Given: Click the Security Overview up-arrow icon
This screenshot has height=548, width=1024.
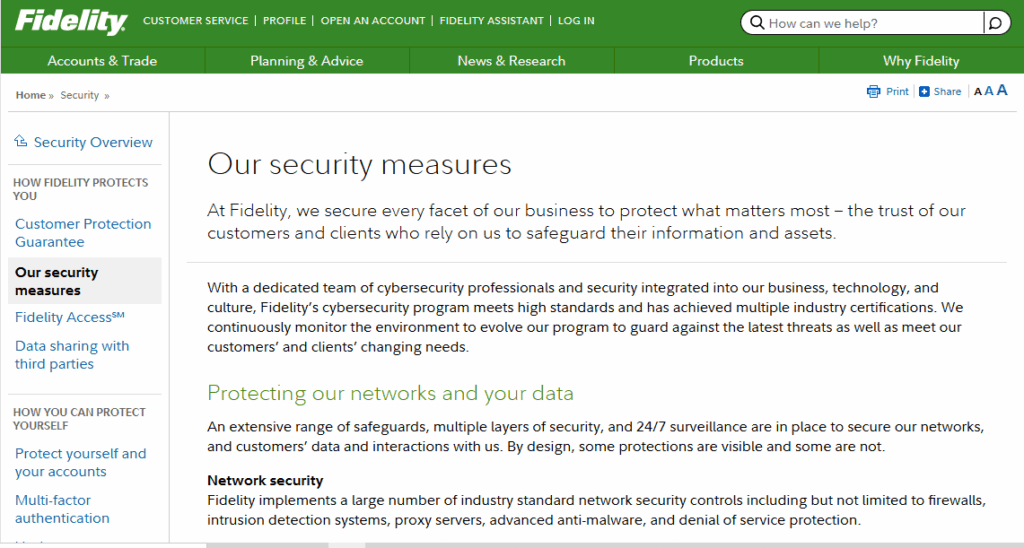Looking at the screenshot, I should 21,140.
